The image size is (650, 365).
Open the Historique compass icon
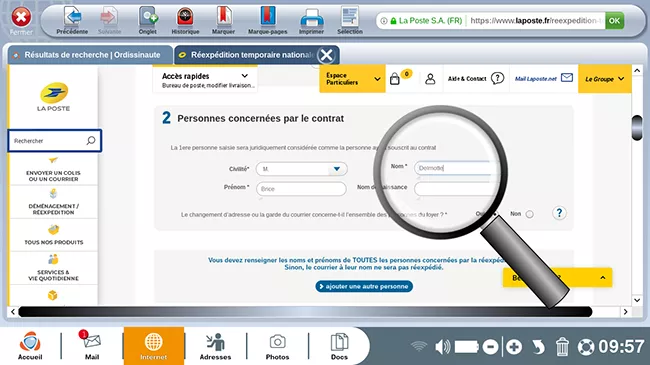(185, 21)
